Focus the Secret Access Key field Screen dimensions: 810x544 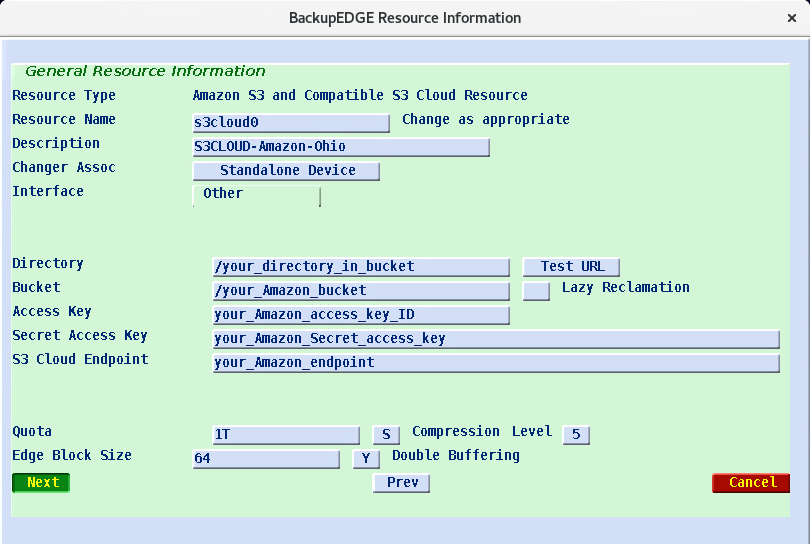[x=496, y=339]
